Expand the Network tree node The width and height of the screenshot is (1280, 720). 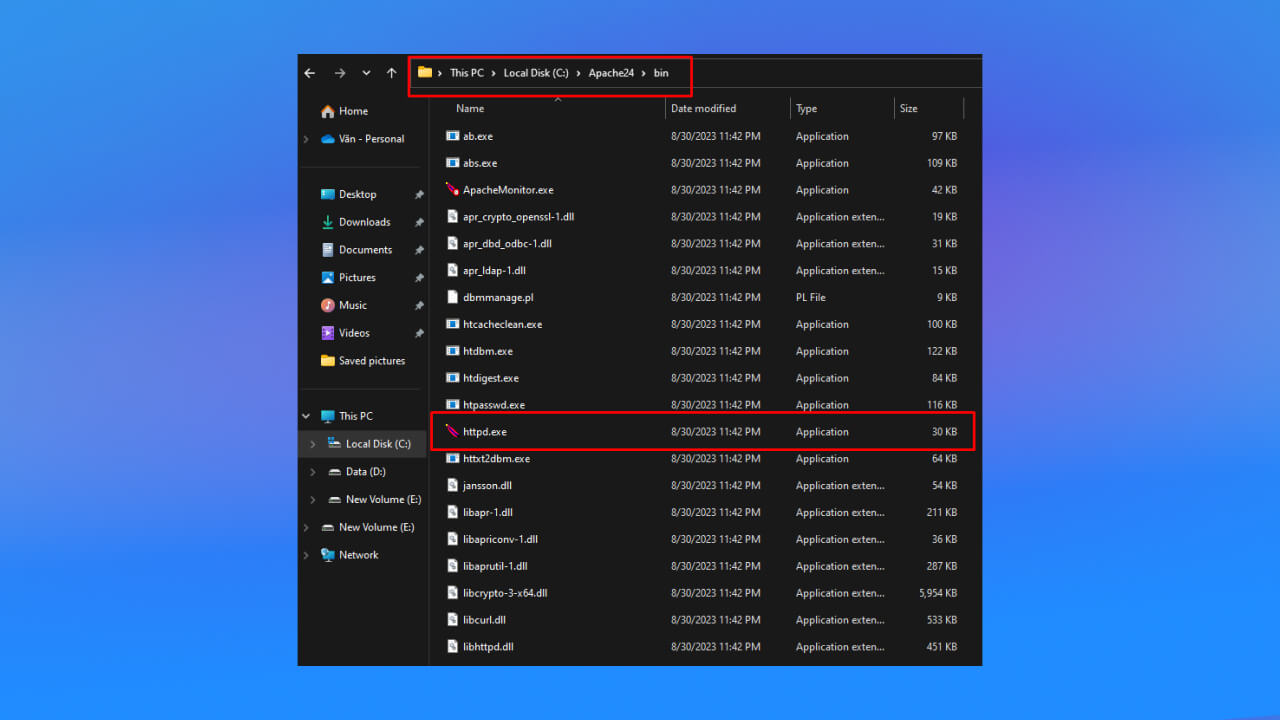point(306,555)
